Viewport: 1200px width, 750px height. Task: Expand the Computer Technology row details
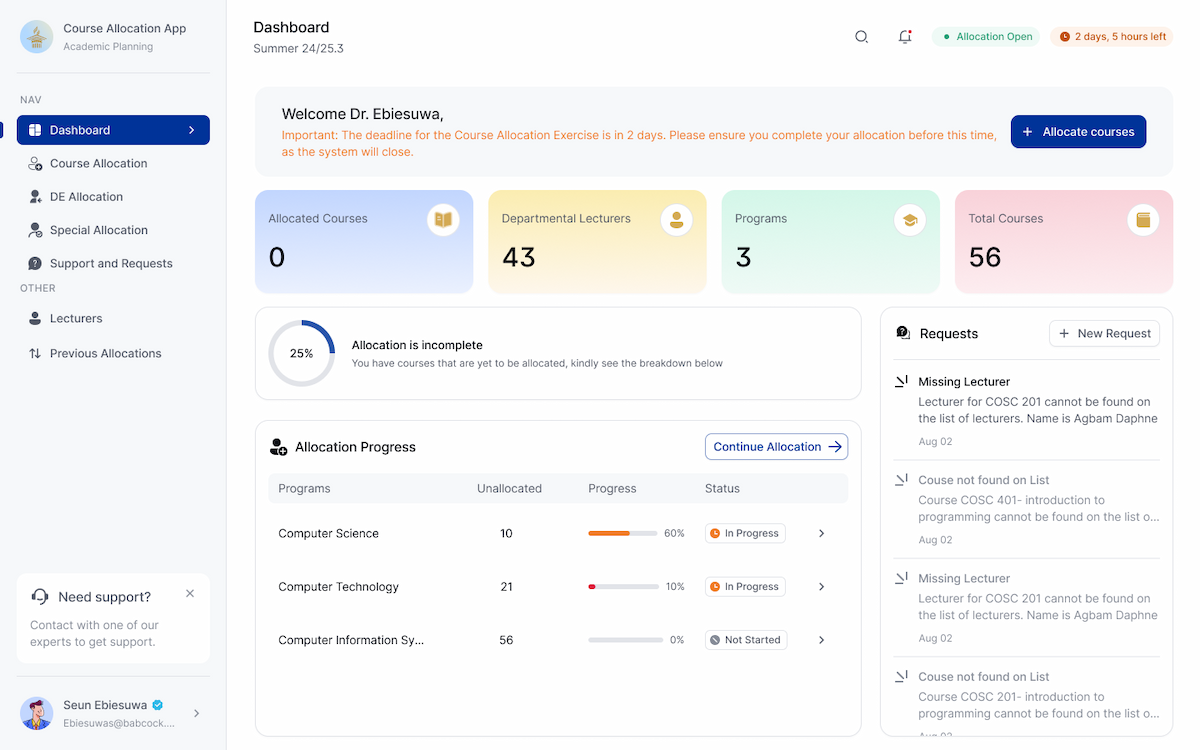[821, 586]
